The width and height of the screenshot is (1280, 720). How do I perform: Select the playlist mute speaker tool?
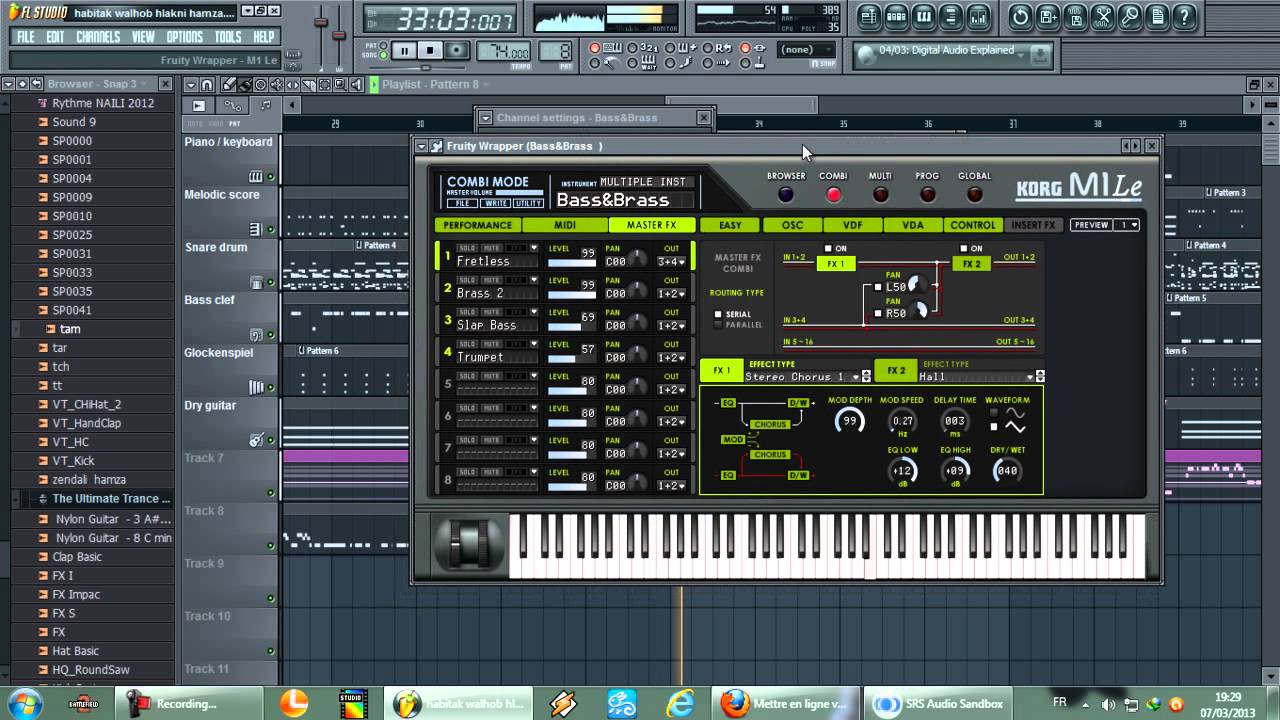(275, 85)
